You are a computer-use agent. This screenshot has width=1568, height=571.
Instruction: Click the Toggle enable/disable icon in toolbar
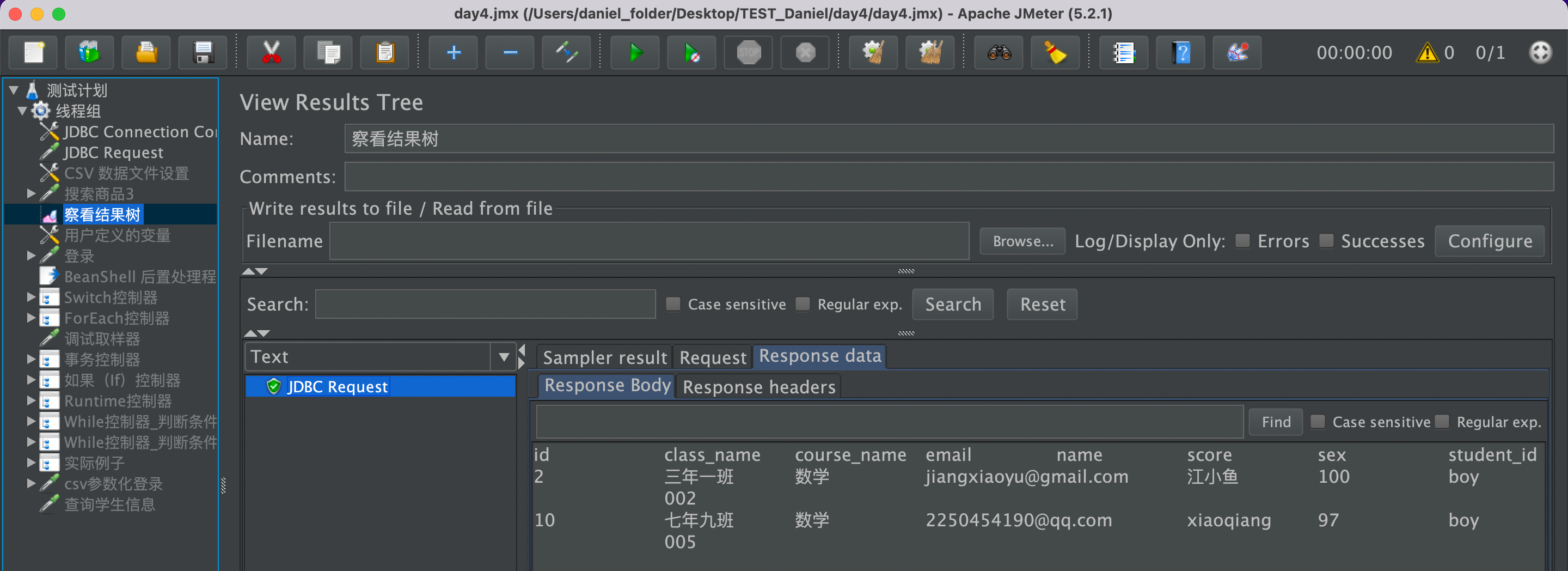567,52
